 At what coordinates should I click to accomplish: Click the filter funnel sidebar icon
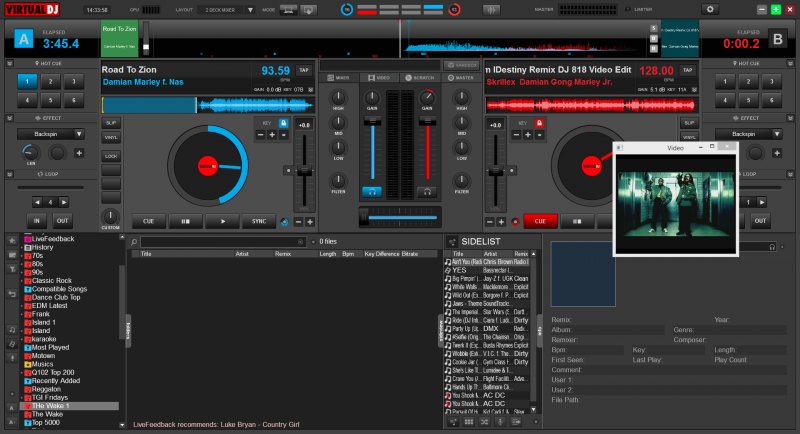(x=12, y=269)
